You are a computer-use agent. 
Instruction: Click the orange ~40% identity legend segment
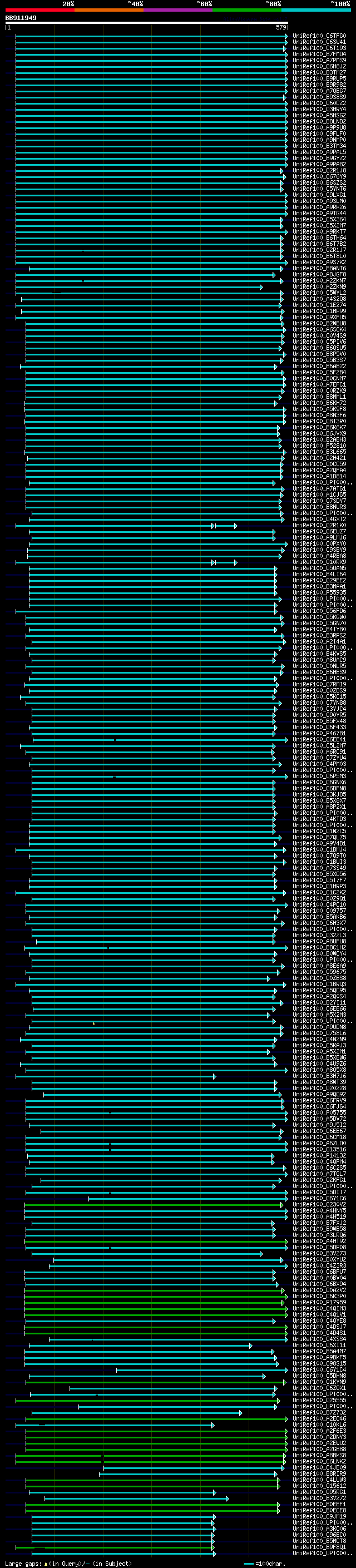tap(109, 10)
